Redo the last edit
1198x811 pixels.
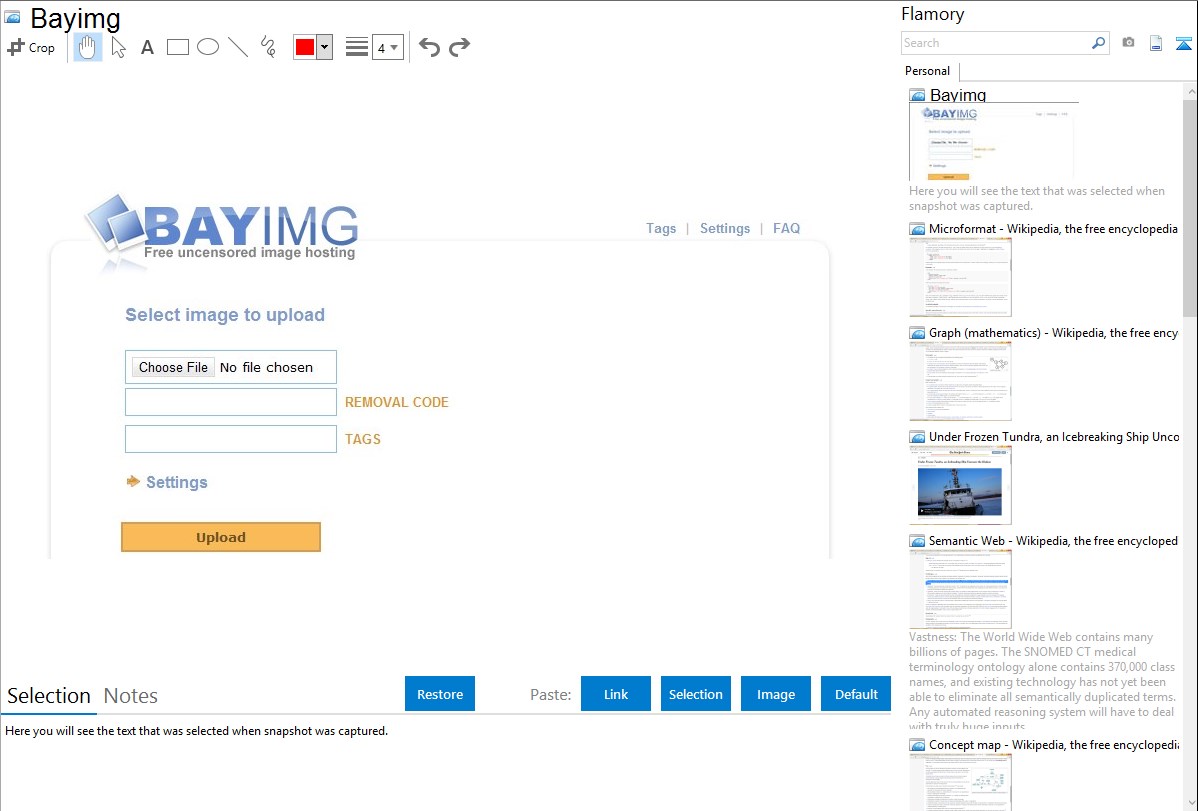point(459,47)
